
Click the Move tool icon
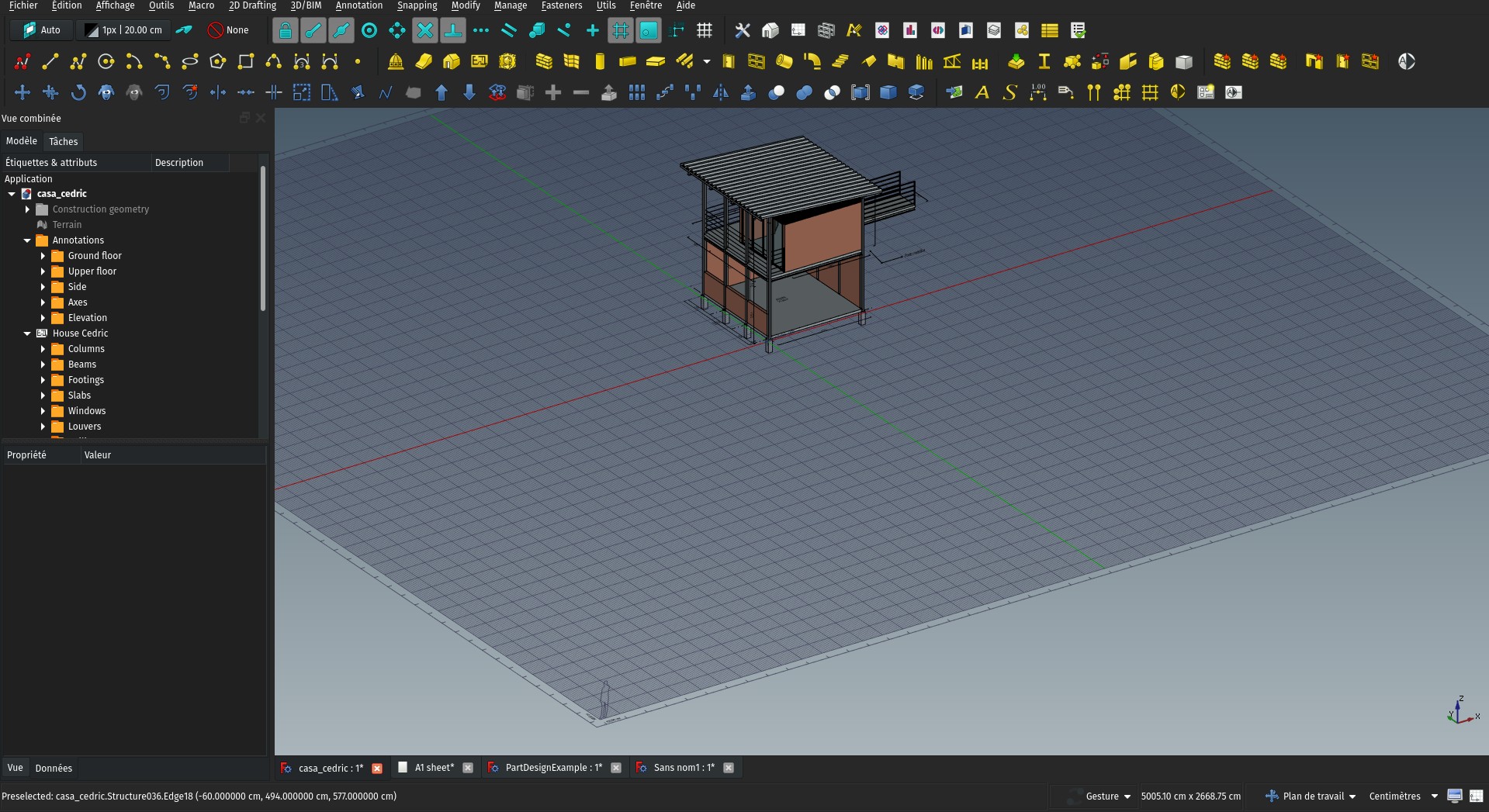tap(23, 92)
